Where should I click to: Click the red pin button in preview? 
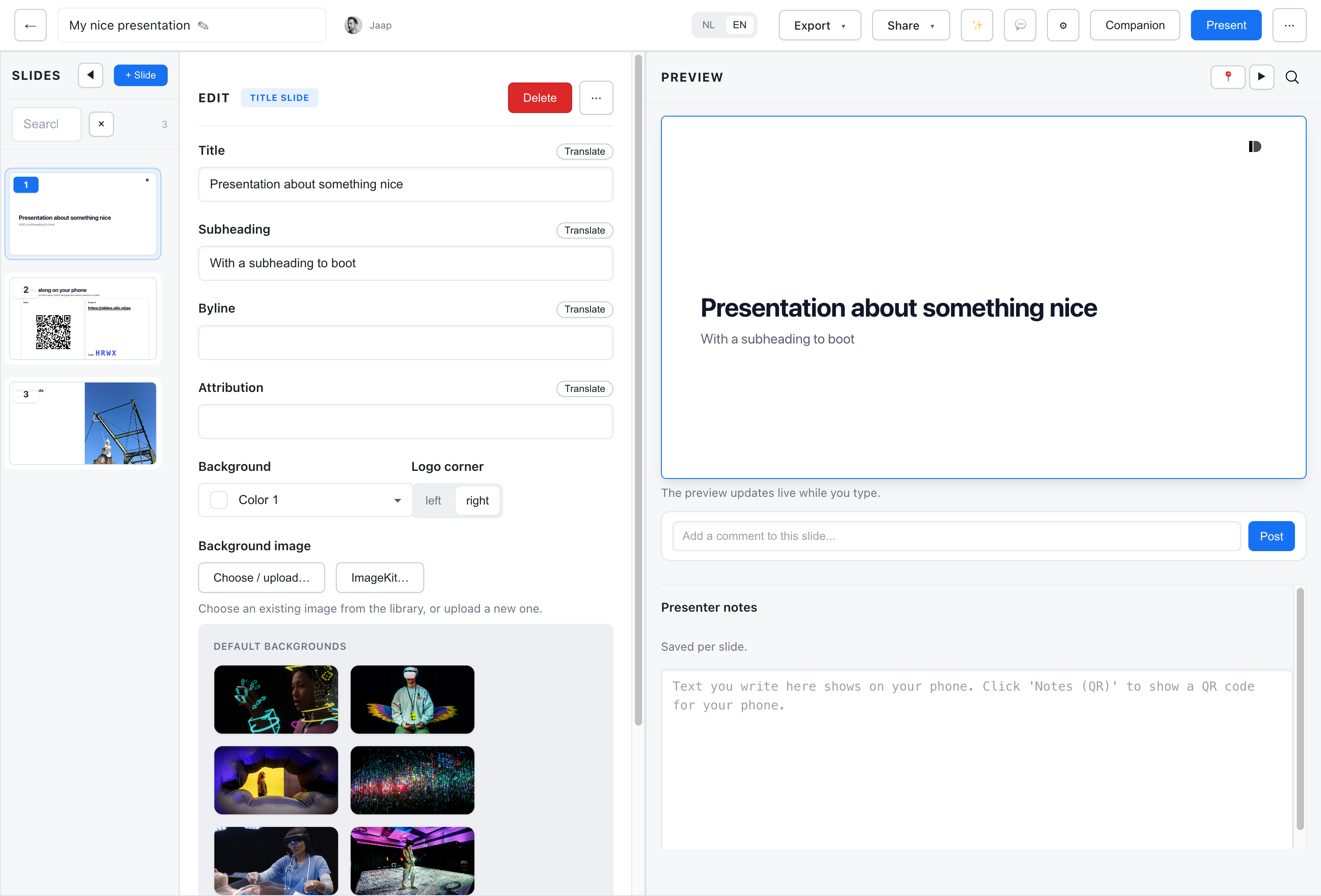pos(1228,77)
